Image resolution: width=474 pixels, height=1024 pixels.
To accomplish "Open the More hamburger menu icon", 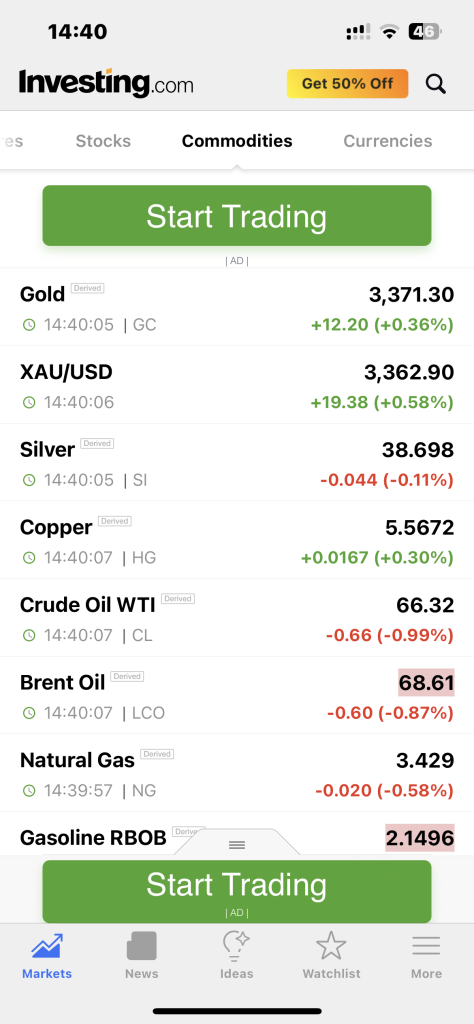I will click(x=426, y=946).
